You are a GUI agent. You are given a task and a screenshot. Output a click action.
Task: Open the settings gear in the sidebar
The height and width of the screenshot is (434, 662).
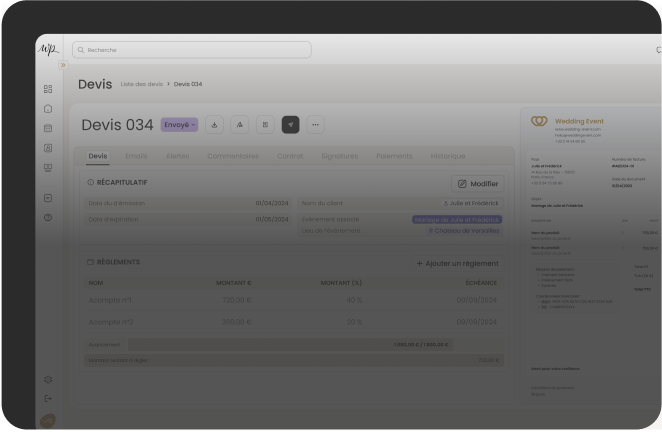(x=48, y=379)
